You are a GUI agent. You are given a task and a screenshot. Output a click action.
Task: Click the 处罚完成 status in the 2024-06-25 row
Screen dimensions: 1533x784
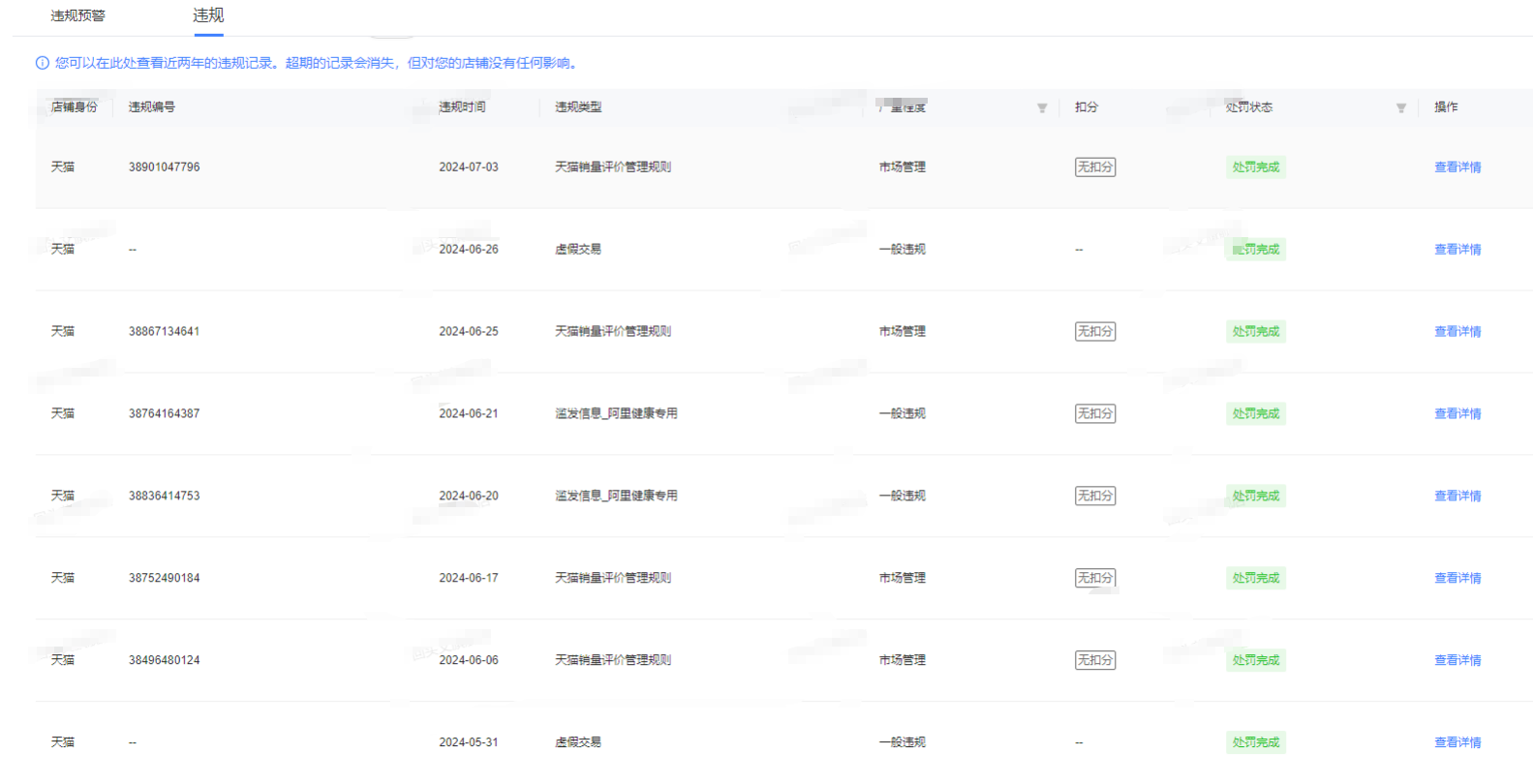(1255, 332)
